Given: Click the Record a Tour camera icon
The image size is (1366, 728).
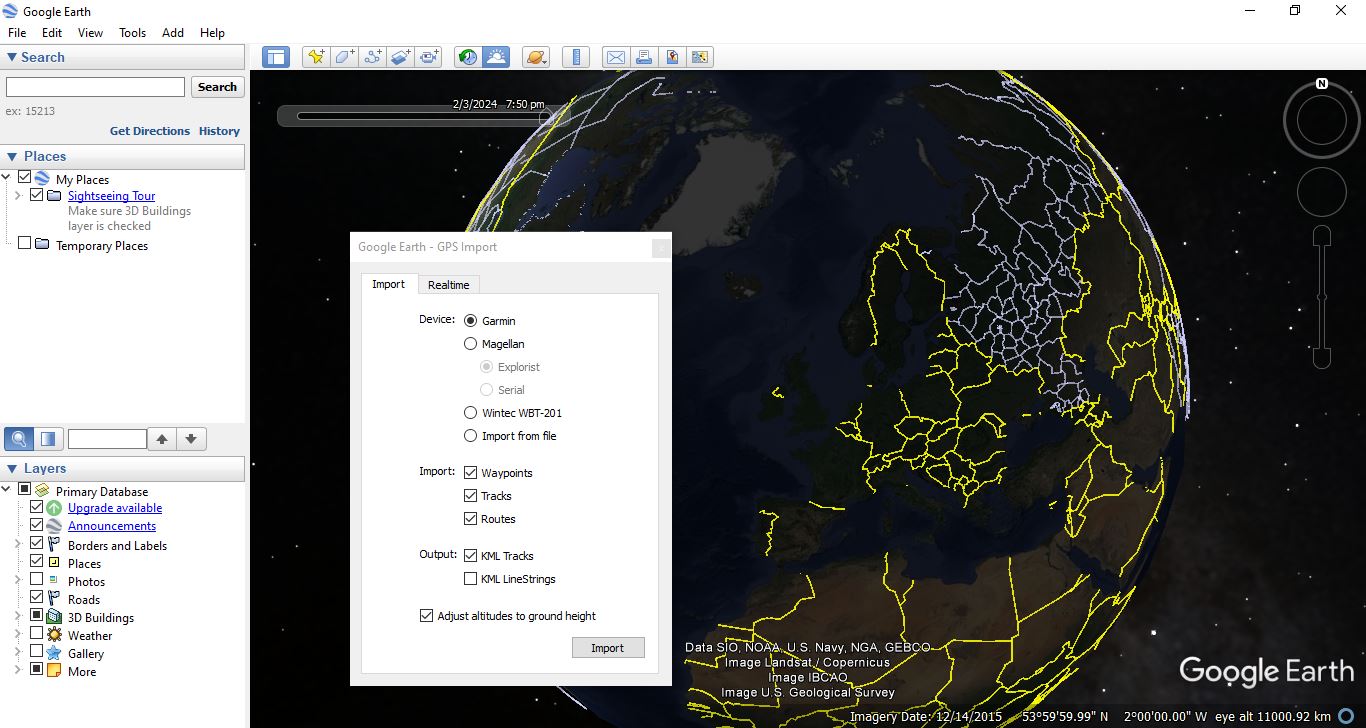Looking at the screenshot, I should (x=430, y=57).
